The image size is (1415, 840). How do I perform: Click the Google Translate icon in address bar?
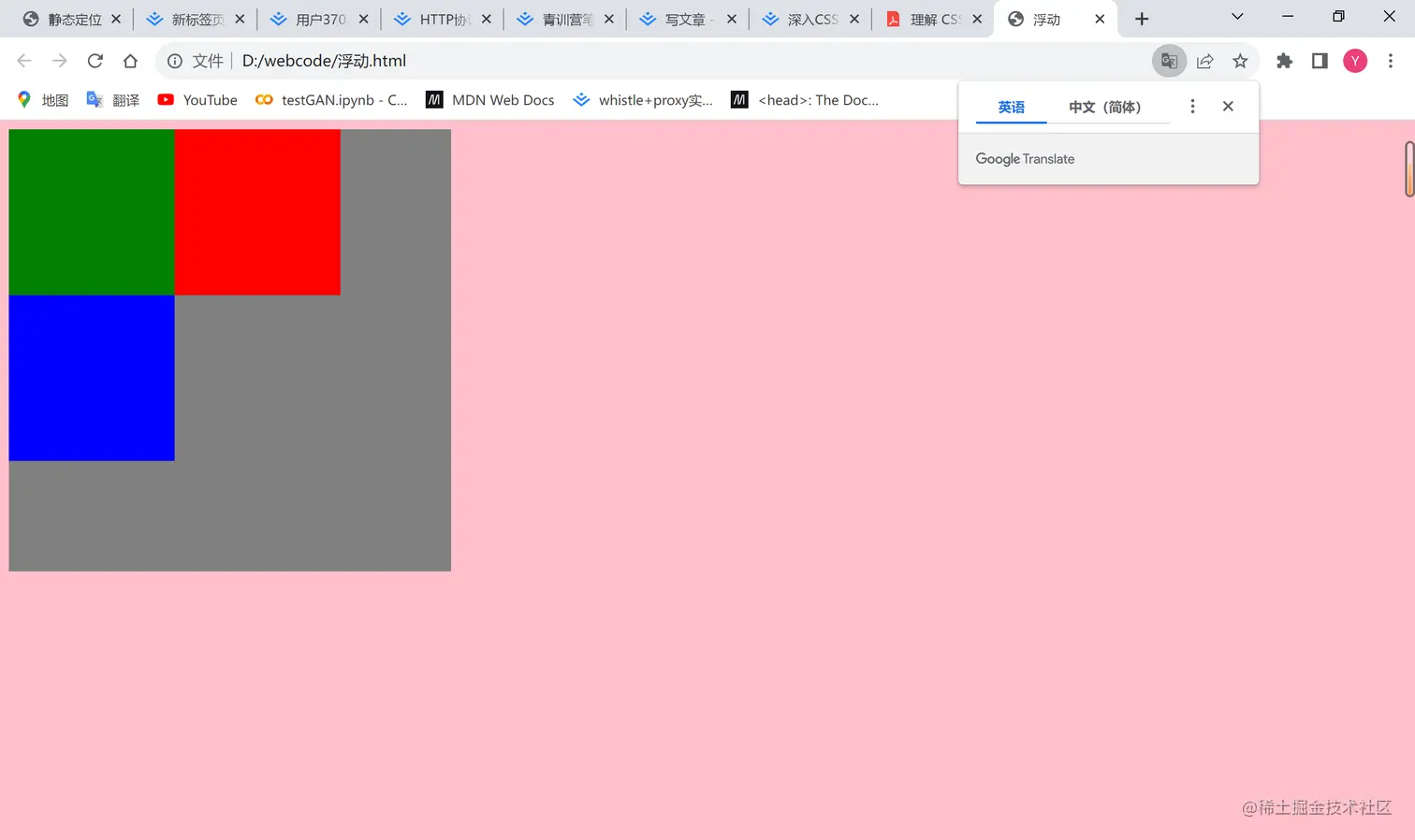pyautogui.click(x=1169, y=61)
